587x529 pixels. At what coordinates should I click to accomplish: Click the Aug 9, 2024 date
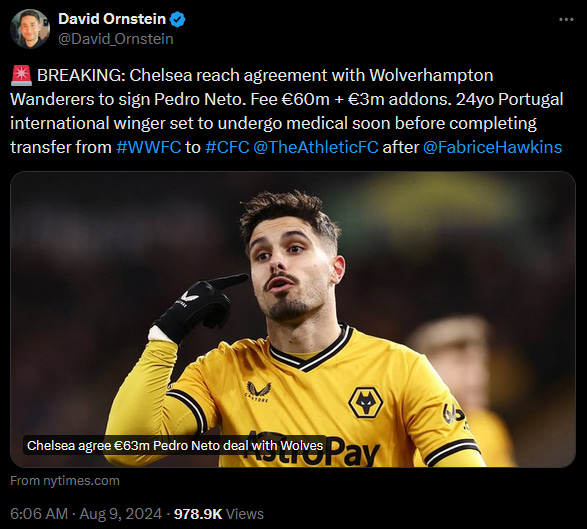[x=121, y=514]
